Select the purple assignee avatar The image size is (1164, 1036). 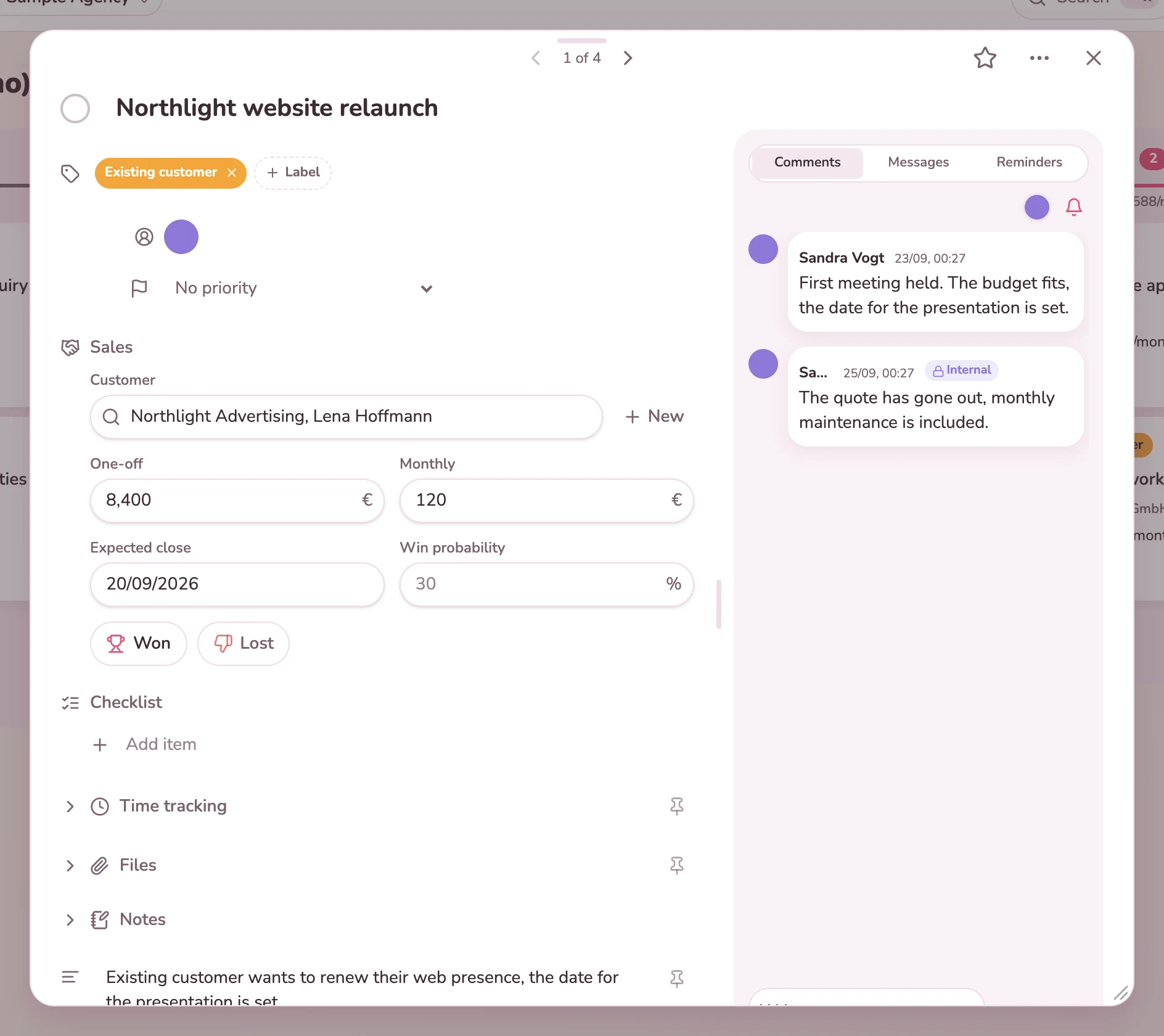pyautogui.click(x=181, y=237)
